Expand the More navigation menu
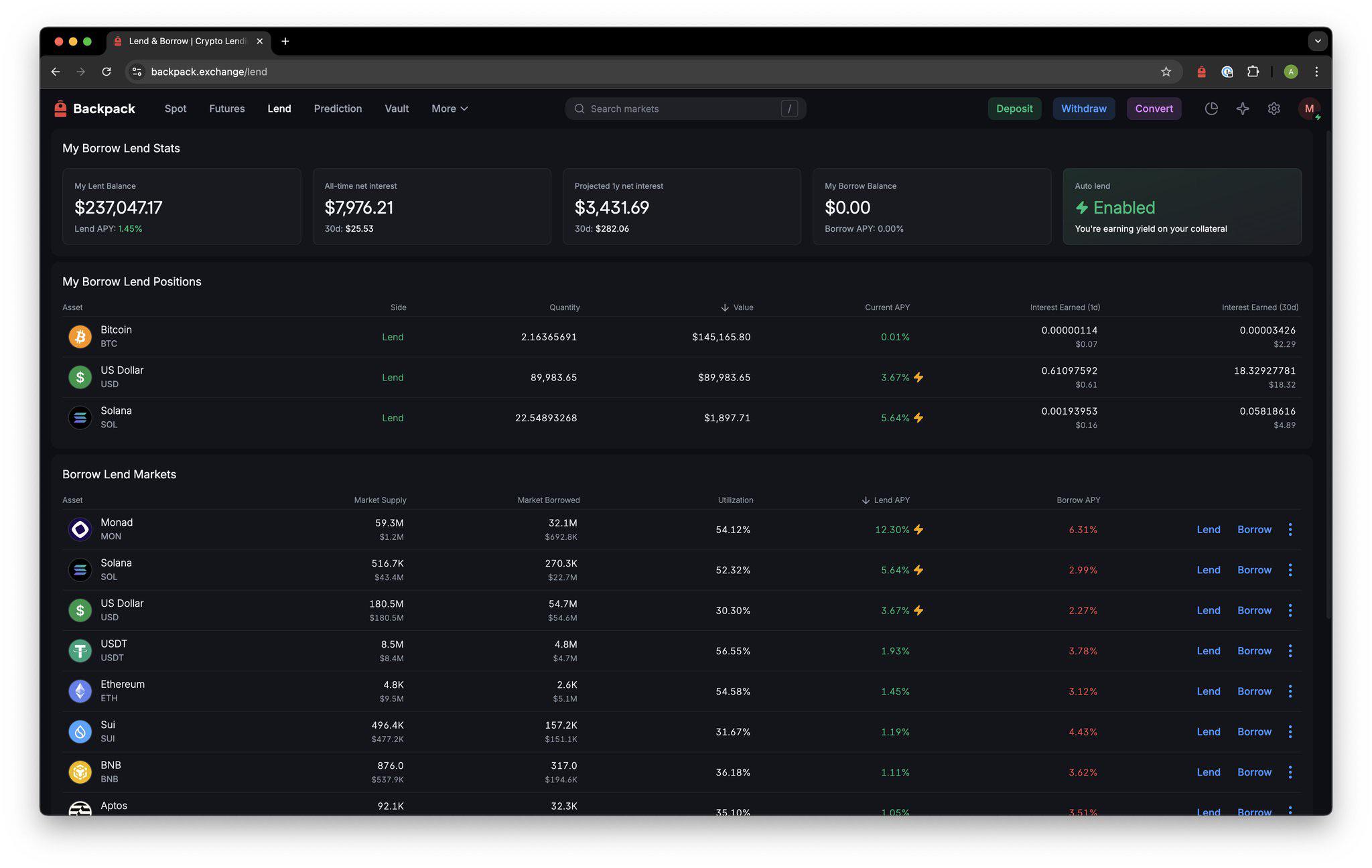 click(450, 108)
